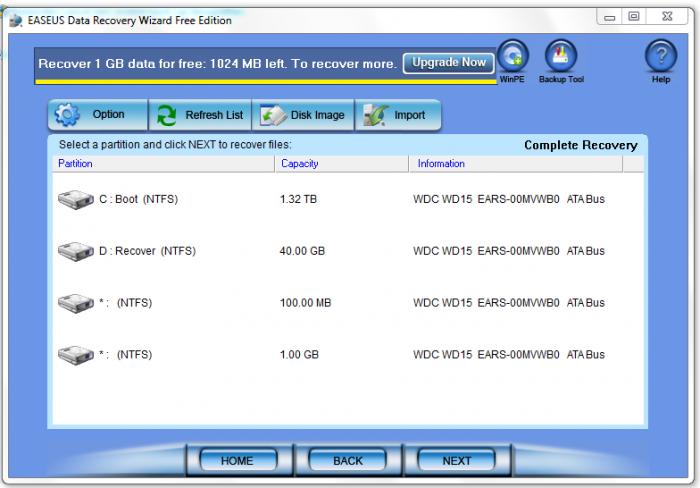This screenshot has width=700, height=488.
Task: Click the BACK button
Action: pos(348,460)
